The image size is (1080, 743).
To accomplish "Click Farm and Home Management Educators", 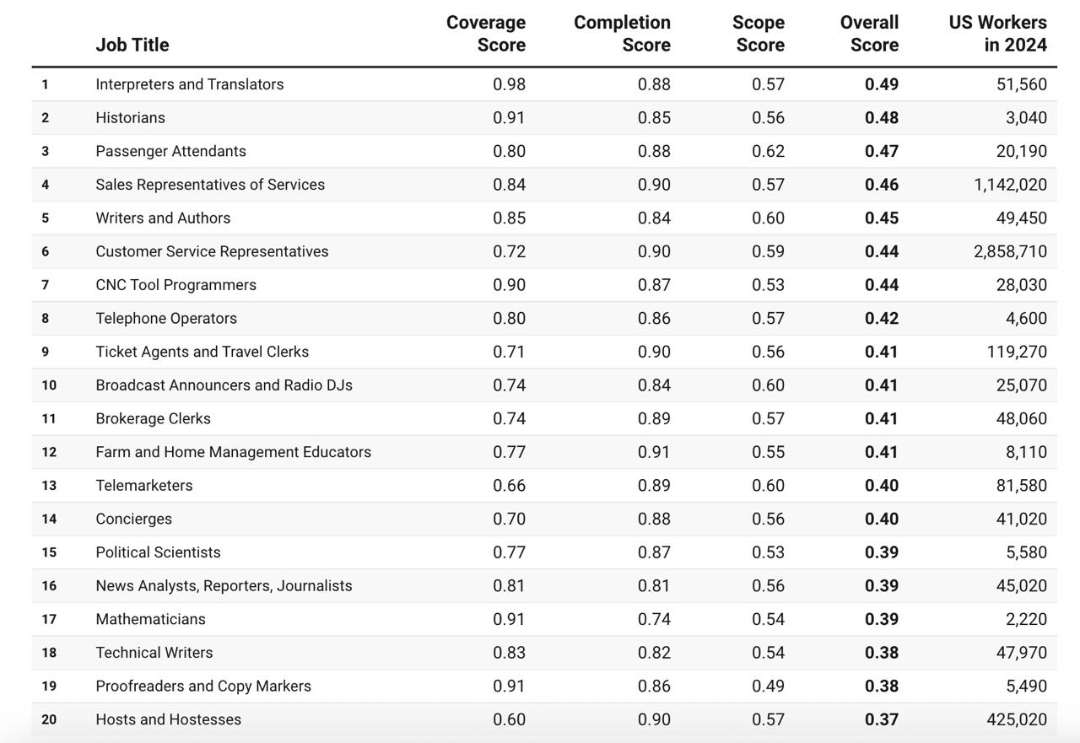I will click(x=233, y=452).
